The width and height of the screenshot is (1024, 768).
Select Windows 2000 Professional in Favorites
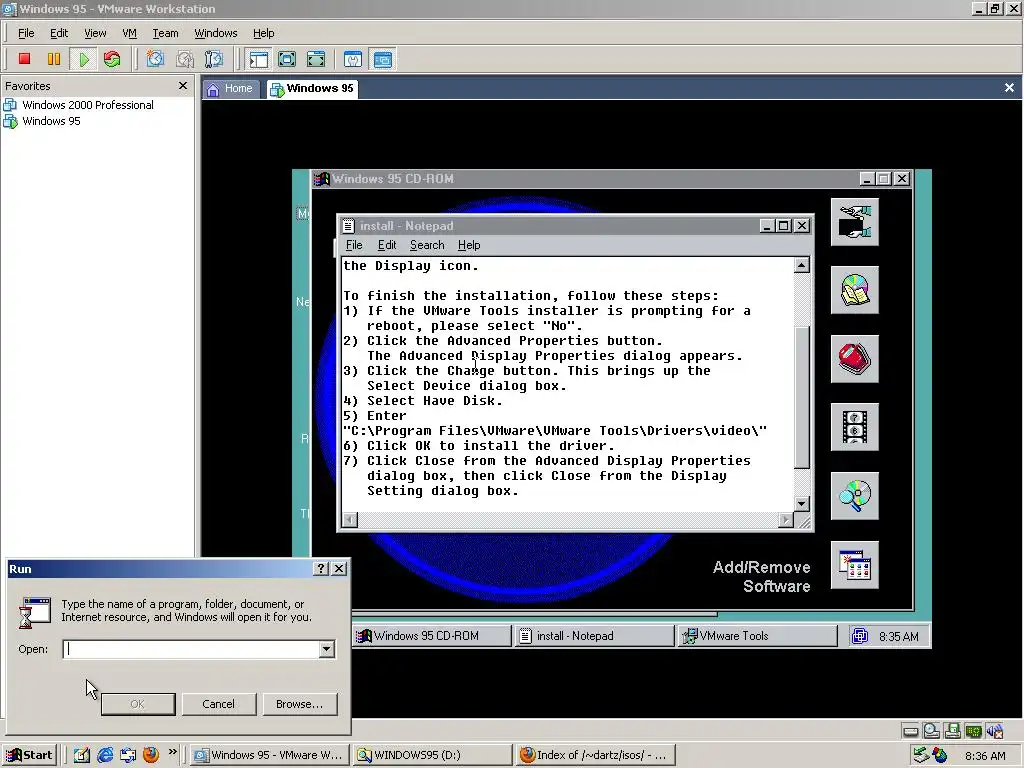[78, 105]
